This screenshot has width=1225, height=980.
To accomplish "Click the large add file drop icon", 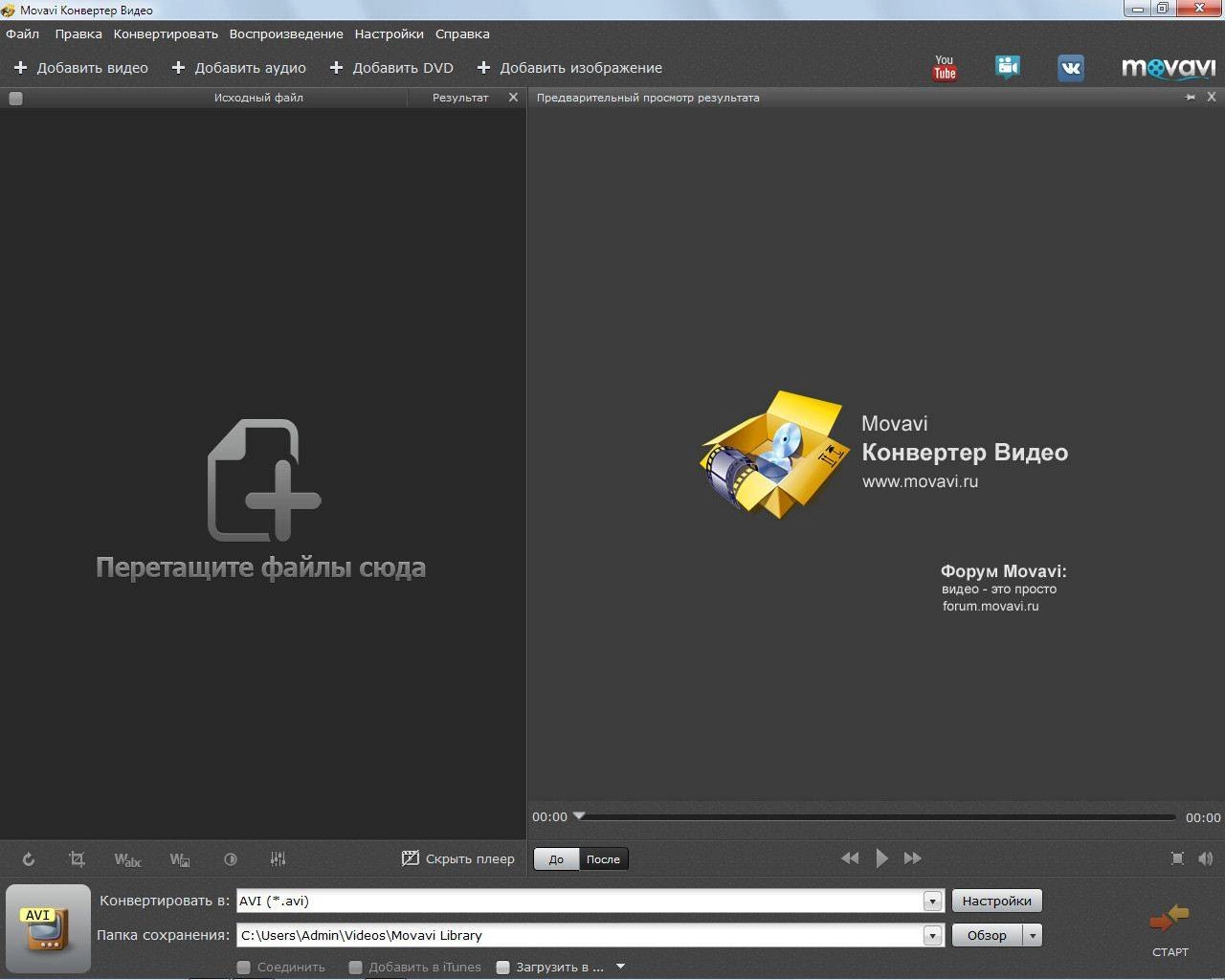I will tap(263, 479).
